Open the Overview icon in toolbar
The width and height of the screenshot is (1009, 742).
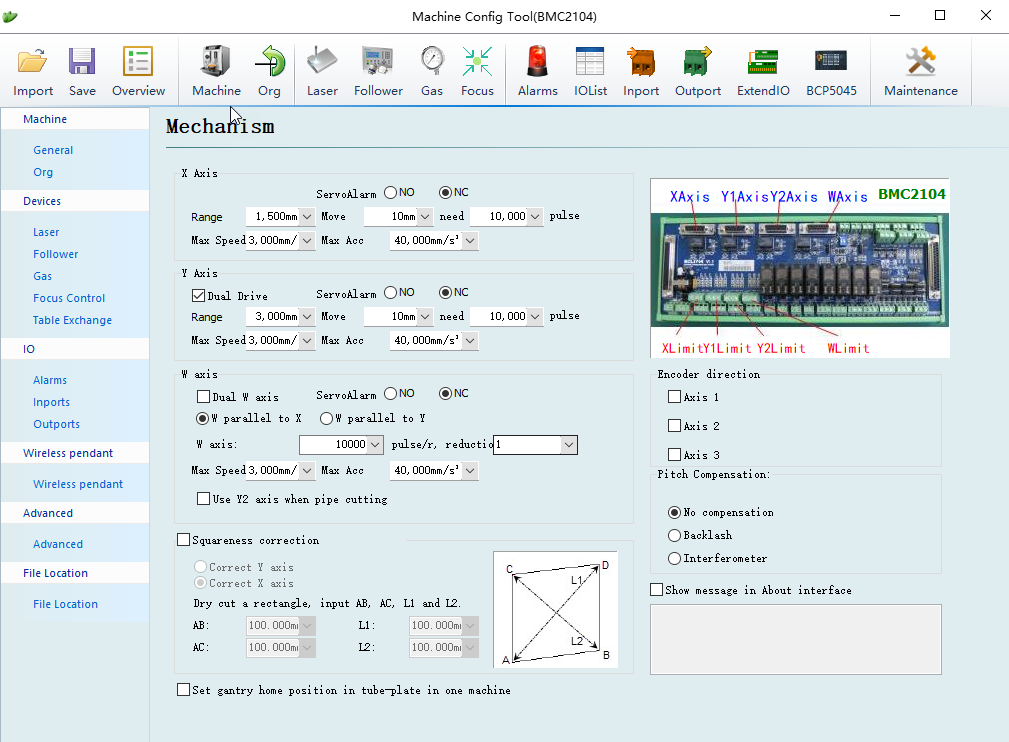(138, 62)
